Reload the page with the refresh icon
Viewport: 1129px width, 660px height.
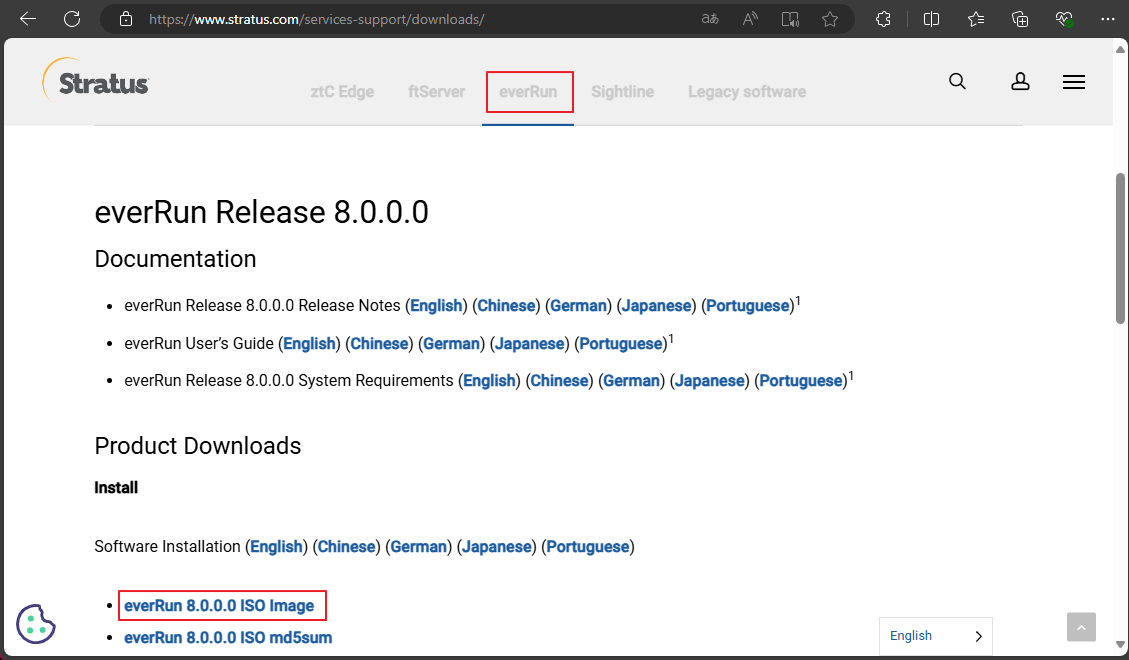[72, 19]
